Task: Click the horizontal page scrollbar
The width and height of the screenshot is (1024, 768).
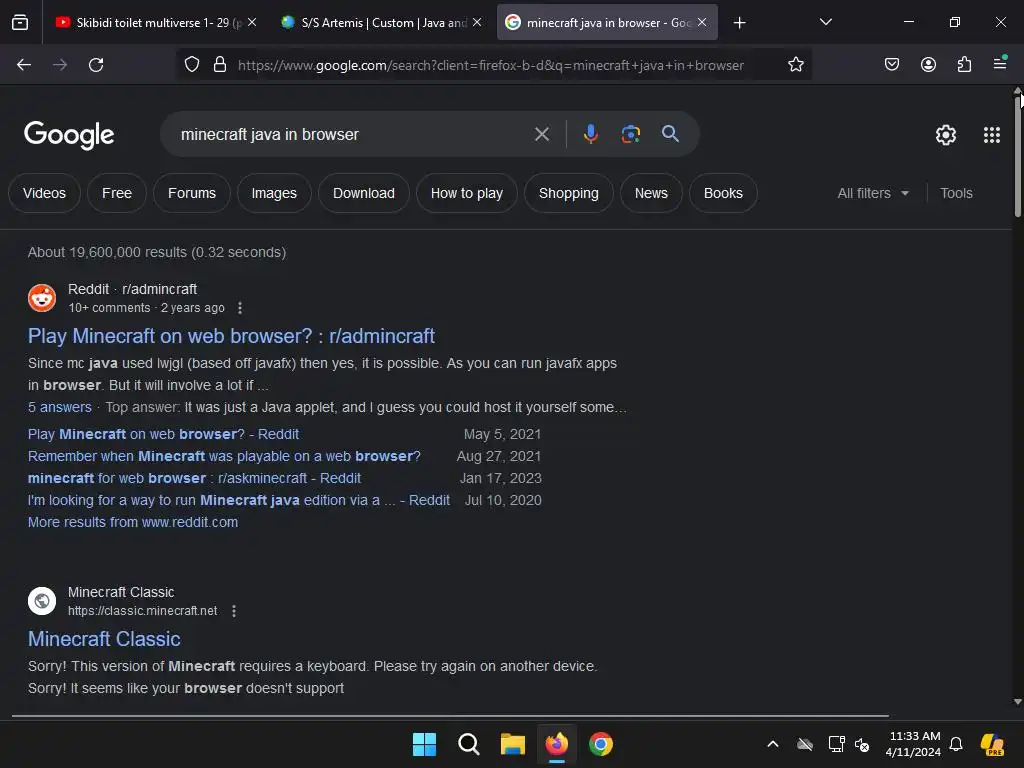Action: [x=451, y=716]
